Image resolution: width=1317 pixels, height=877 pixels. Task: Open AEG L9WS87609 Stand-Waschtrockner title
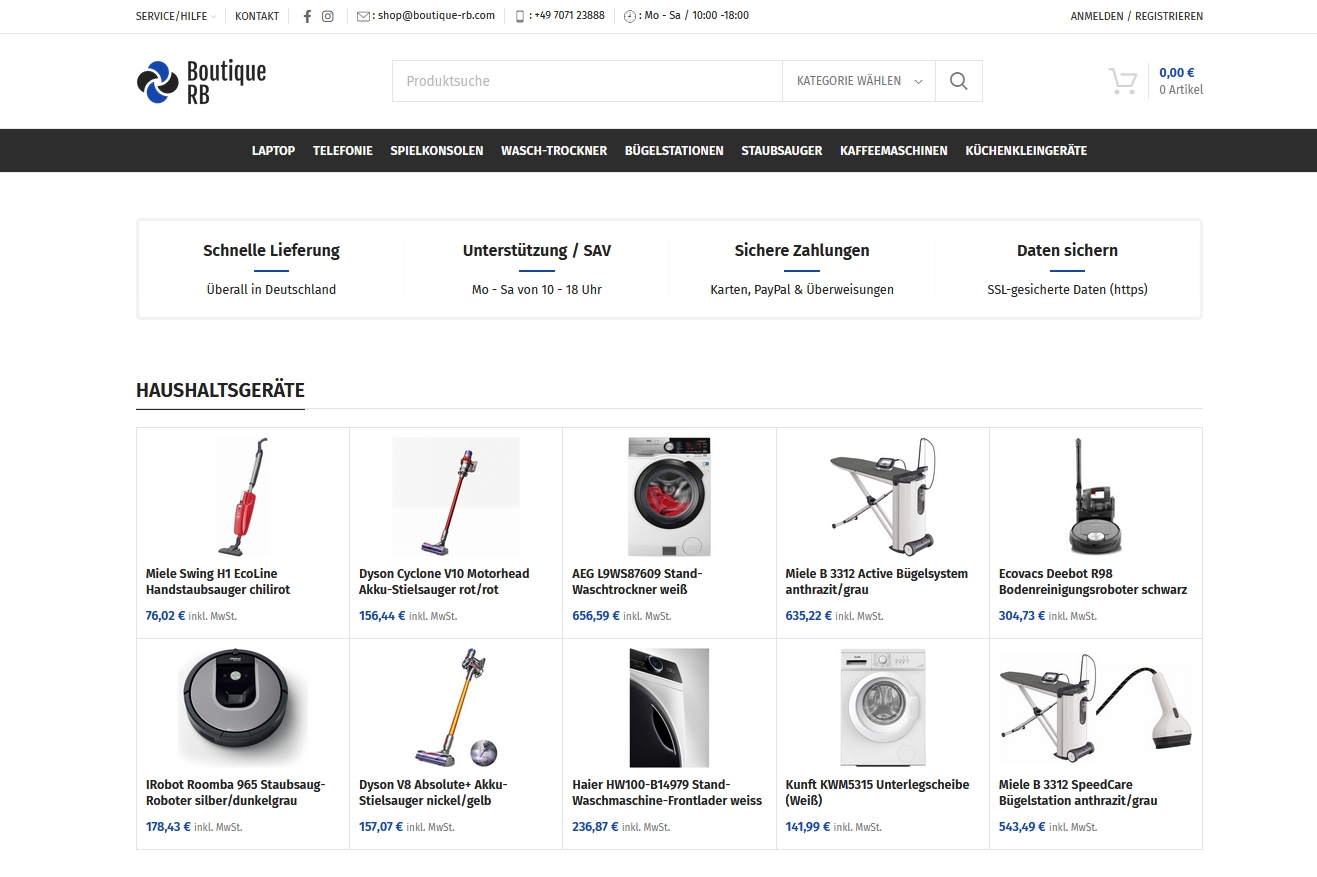tap(637, 581)
